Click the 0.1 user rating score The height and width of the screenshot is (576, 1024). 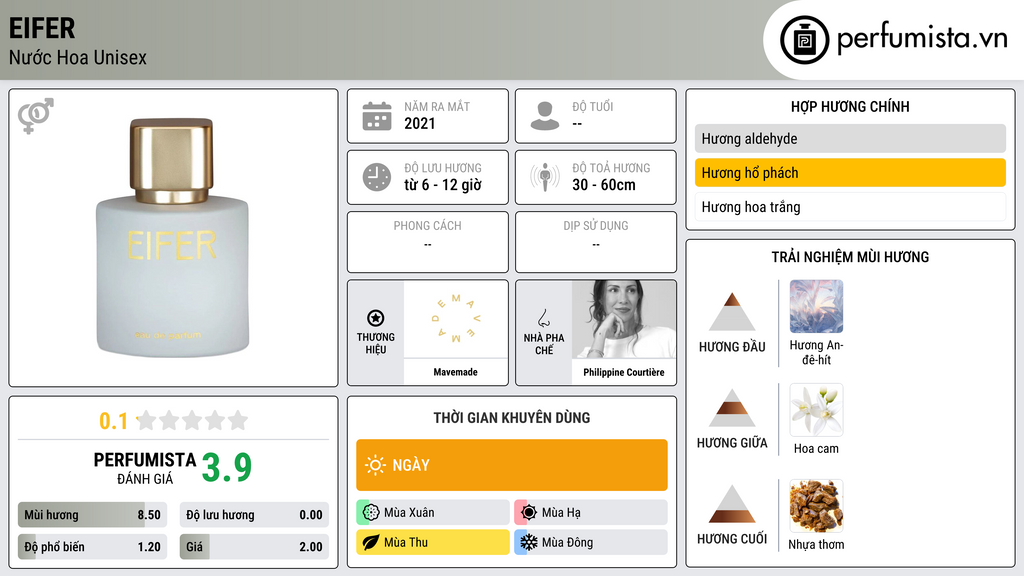[x=113, y=421]
